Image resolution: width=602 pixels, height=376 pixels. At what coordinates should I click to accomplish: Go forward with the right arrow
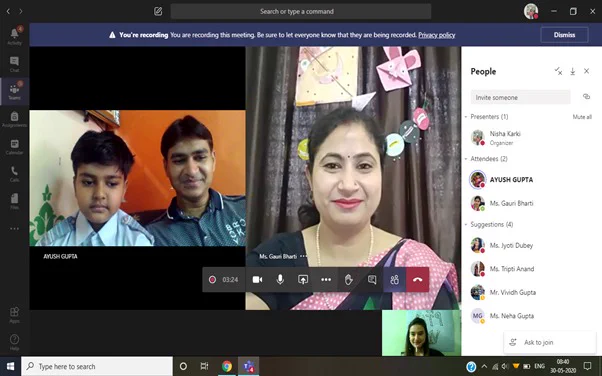21,12
